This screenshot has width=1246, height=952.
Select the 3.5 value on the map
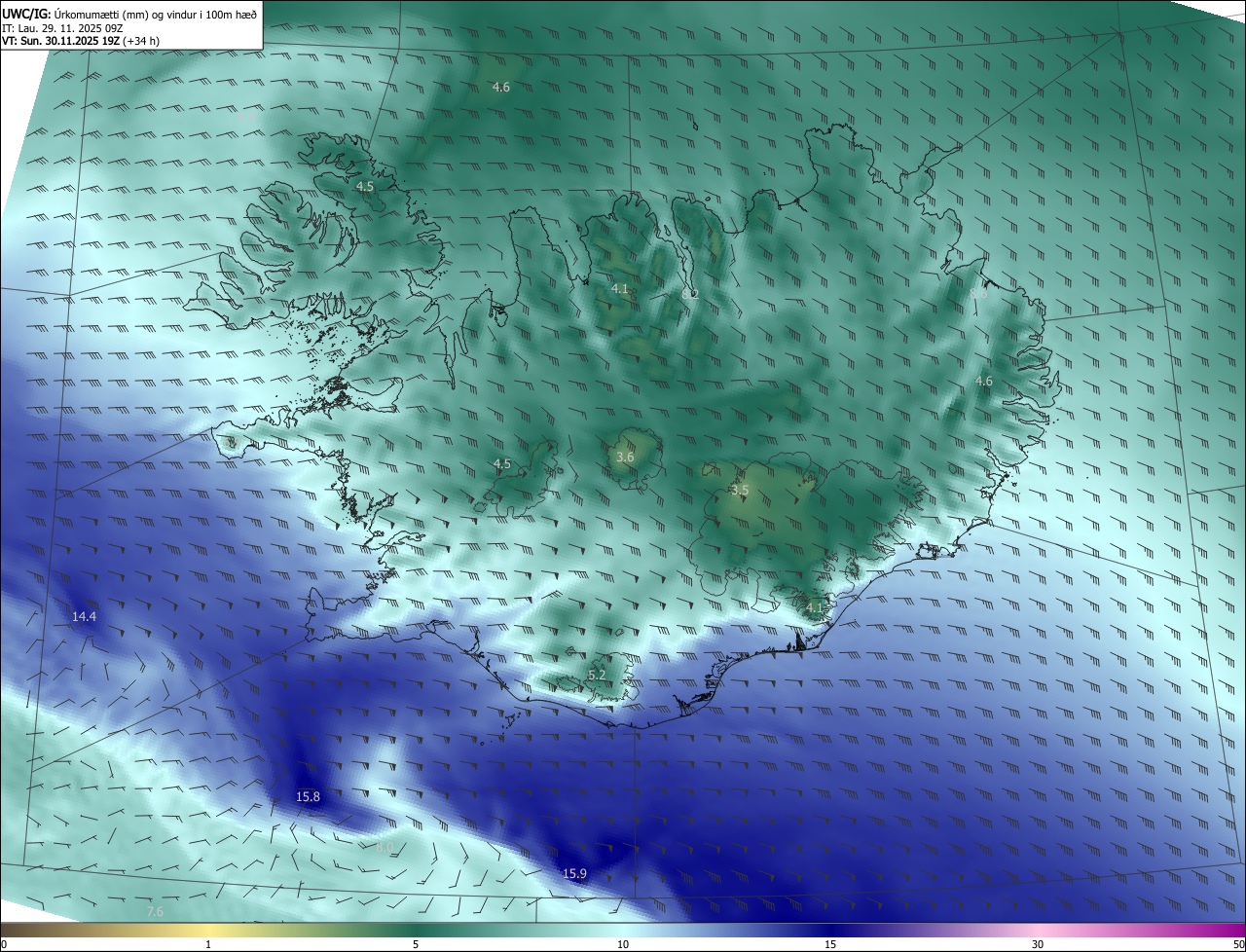pyautogui.click(x=740, y=490)
